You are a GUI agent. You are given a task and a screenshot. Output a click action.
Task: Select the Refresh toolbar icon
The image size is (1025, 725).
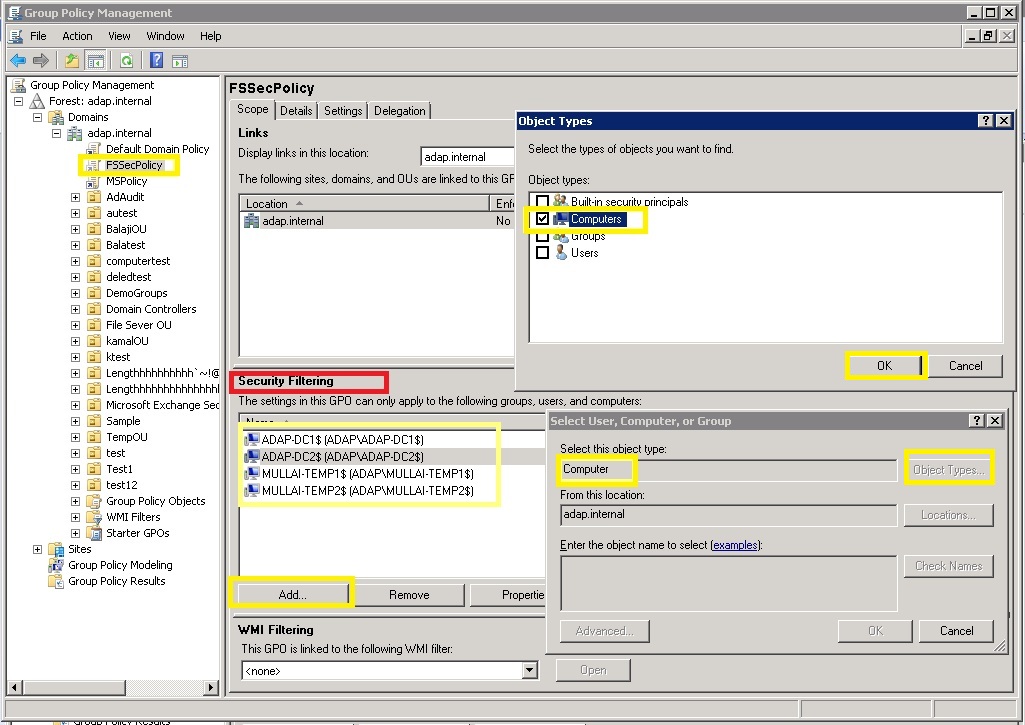(127, 60)
